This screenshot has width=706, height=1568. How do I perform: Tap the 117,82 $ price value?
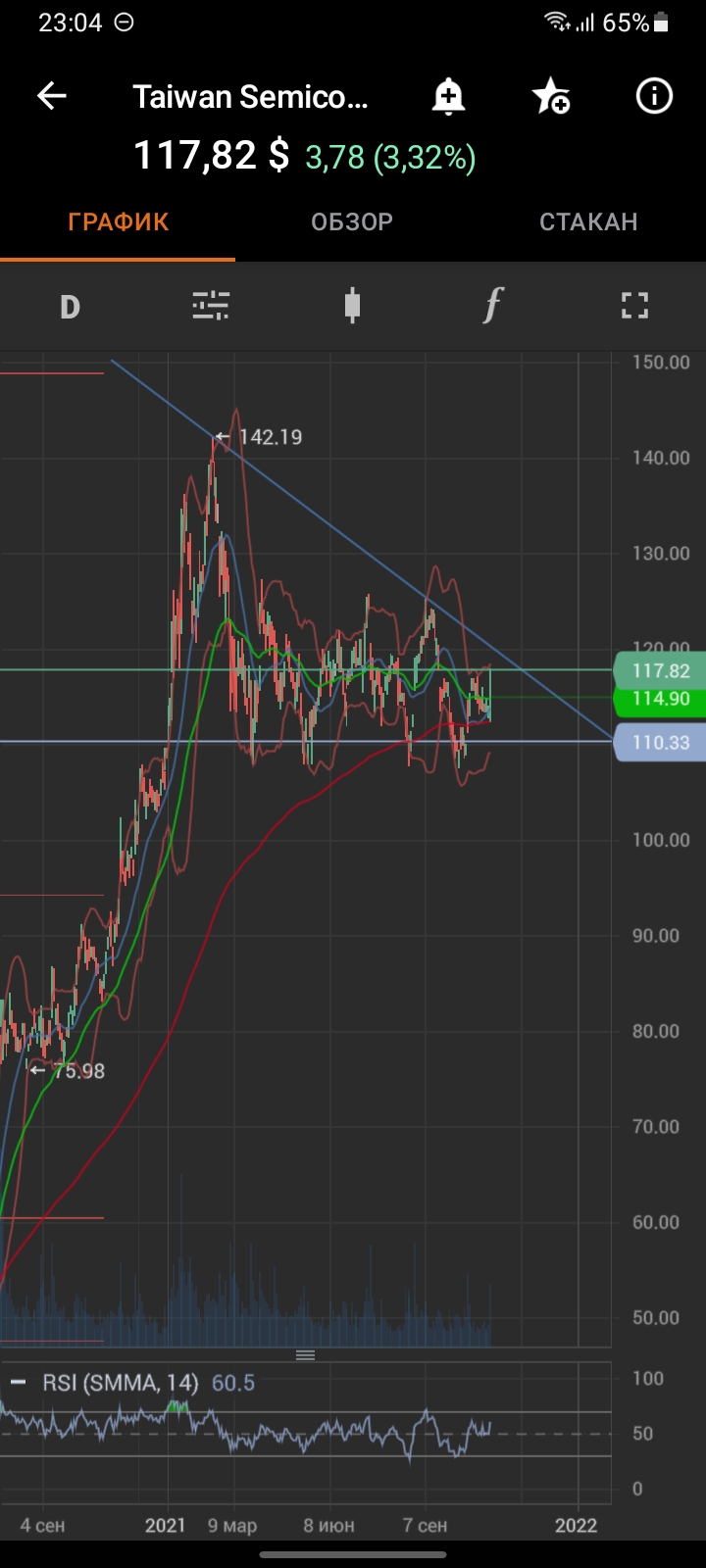[x=212, y=156]
